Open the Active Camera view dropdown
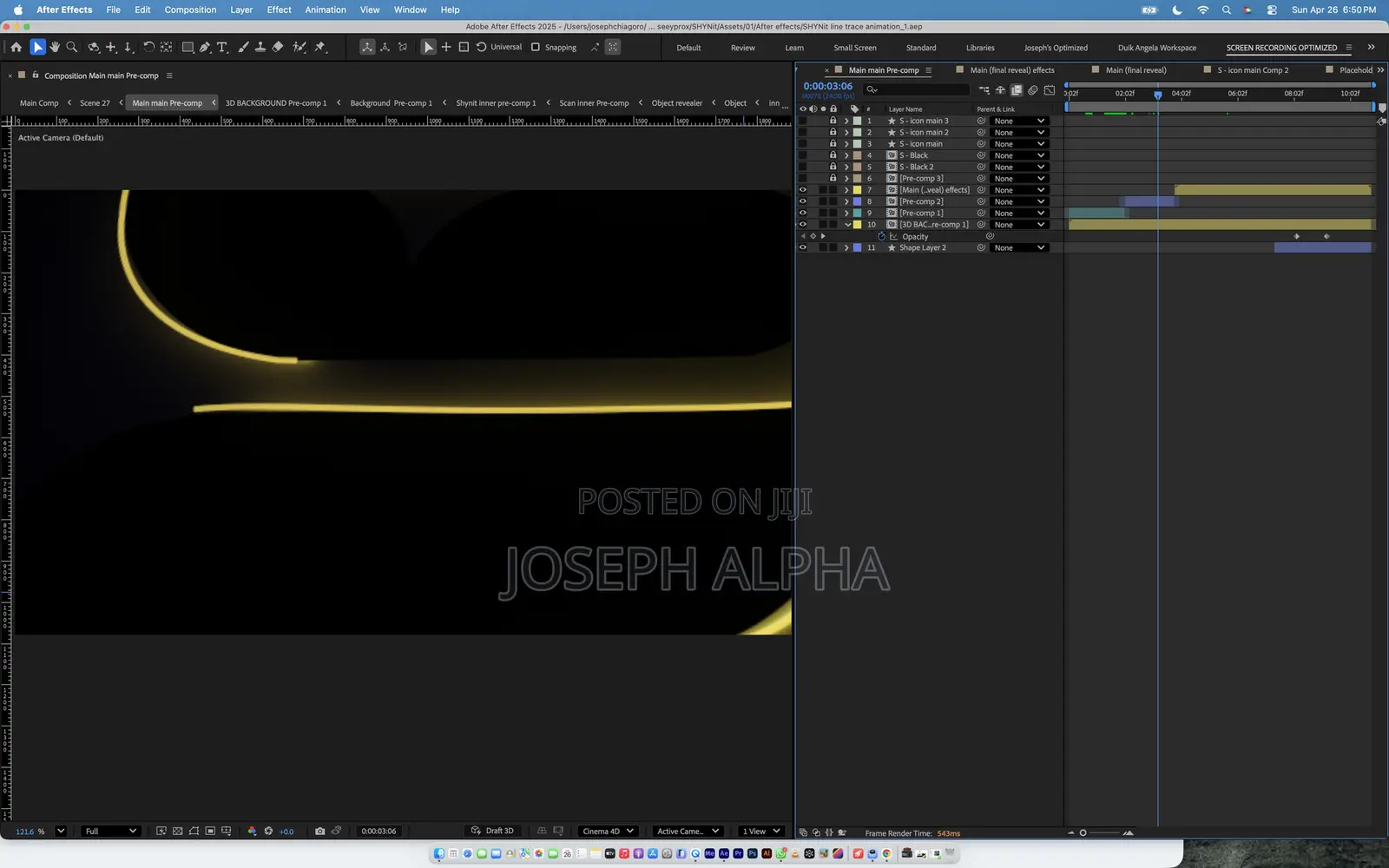This screenshot has height=868, width=1389. pyautogui.click(x=688, y=831)
